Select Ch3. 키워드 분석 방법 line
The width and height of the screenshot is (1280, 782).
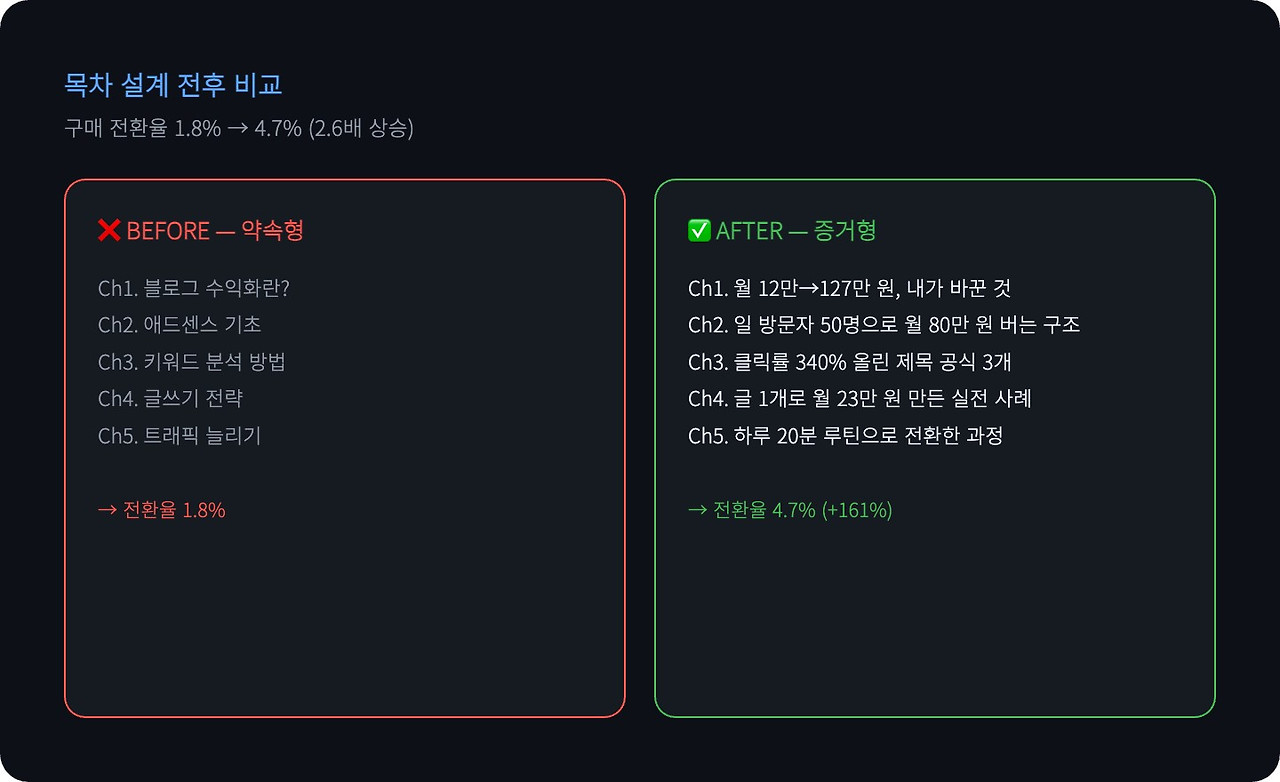point(192,362)
